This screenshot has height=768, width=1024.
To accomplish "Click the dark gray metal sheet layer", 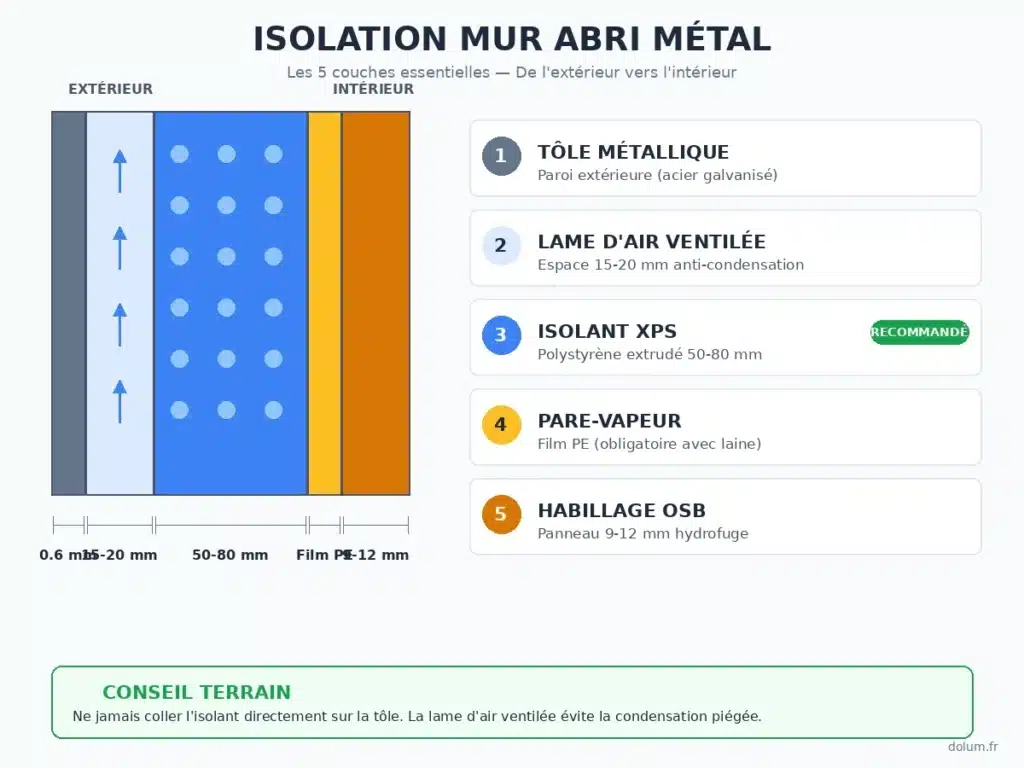I will point(69,303).
